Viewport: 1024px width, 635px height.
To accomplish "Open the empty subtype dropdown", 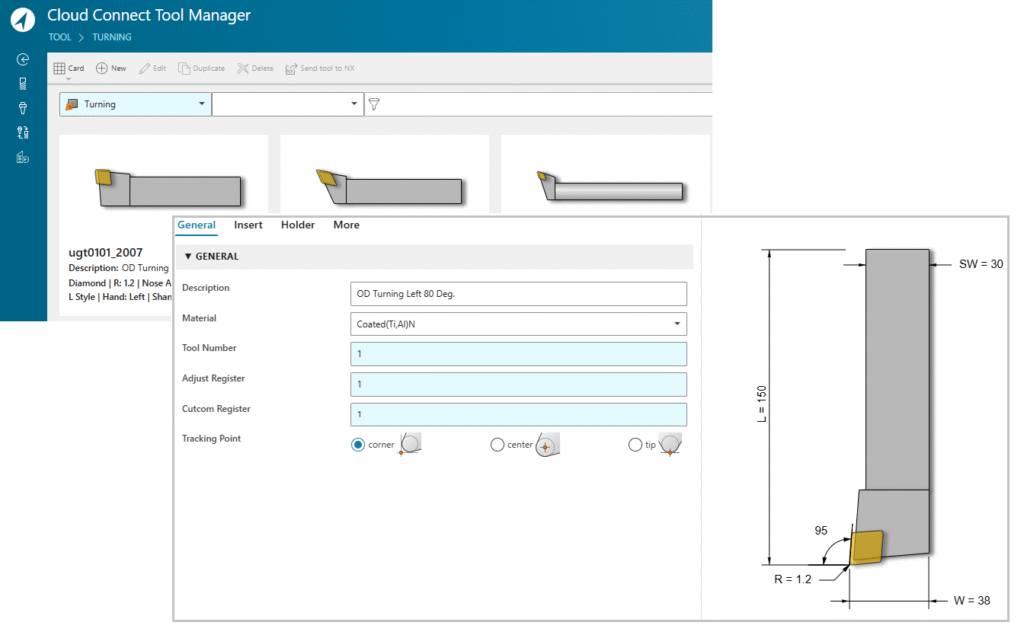I will pos(287,104).
